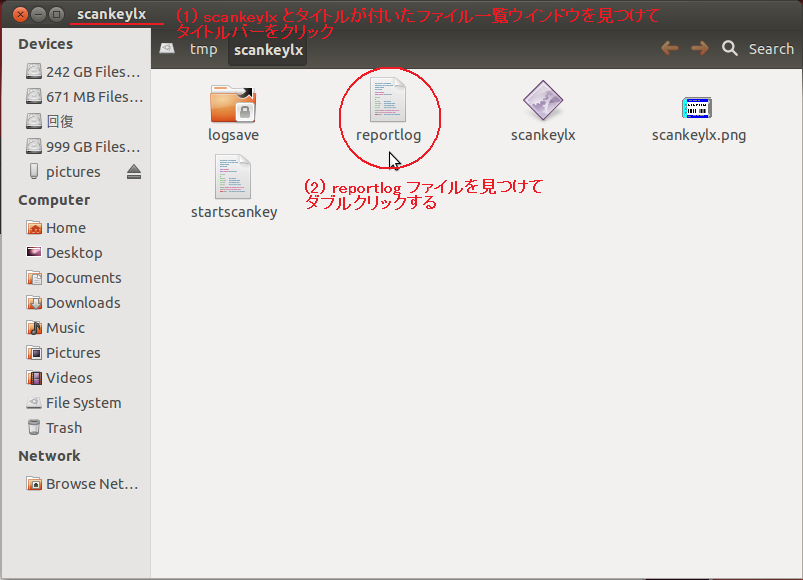Go forward with the right arrow
This screenshot has height=580, width=803.
point(700,49)
